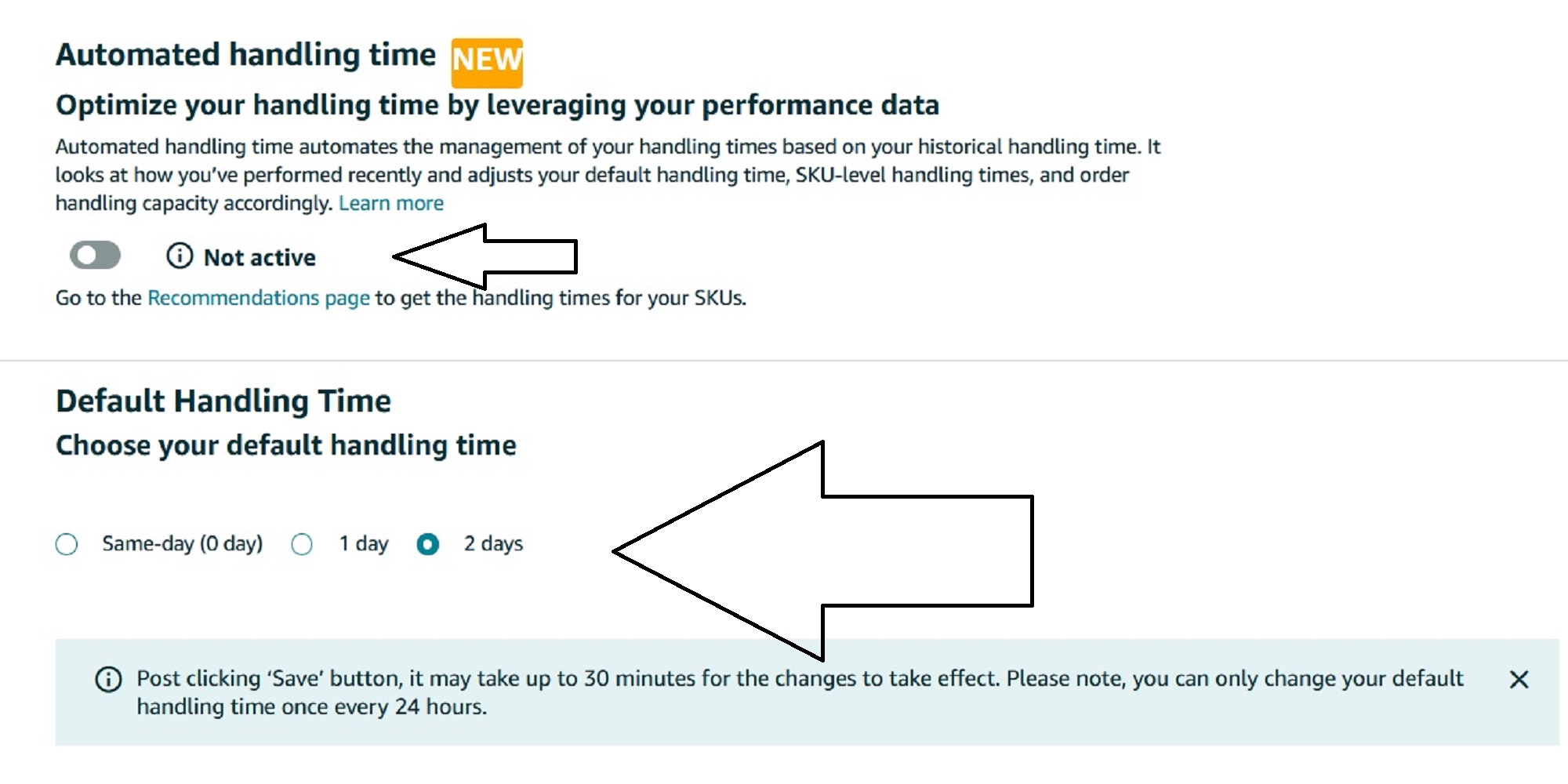Screen dimensions: 1568x784
Task: Click the Same-day (0 day) text label
Action: pyautogui.click(x=183, y=543)
